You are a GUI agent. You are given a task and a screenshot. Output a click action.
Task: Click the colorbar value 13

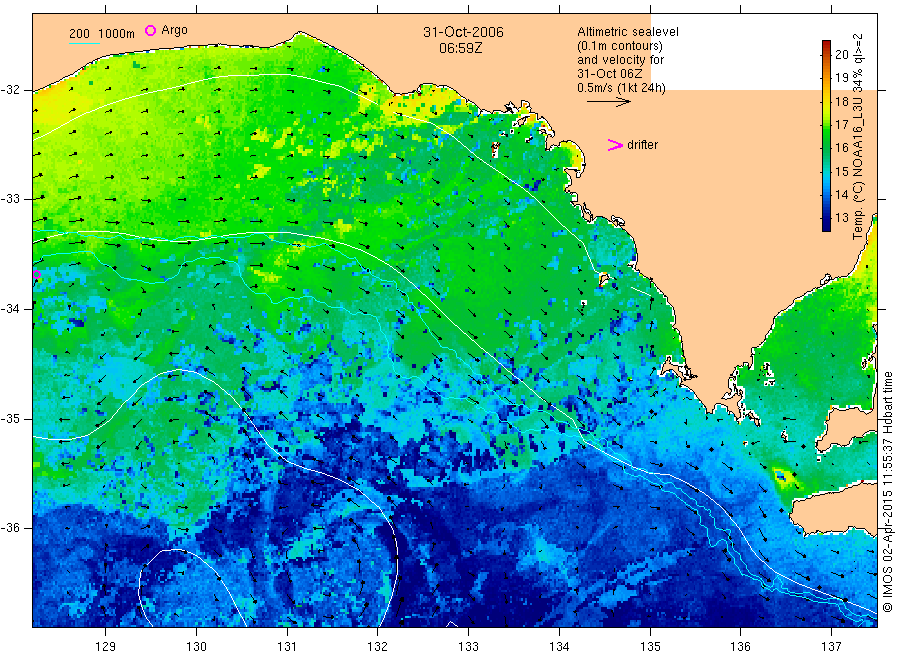coord(841,218)
